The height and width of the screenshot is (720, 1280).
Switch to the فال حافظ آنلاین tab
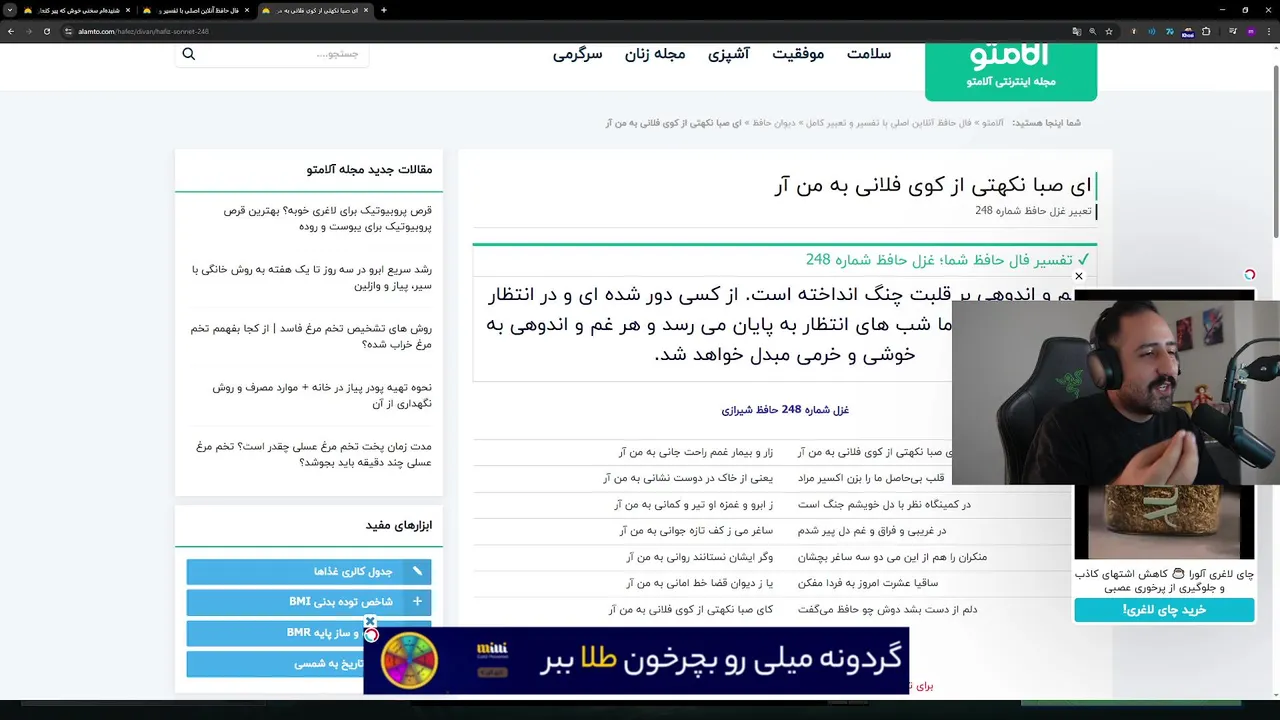pyautogui.click(x=195, y=10)
